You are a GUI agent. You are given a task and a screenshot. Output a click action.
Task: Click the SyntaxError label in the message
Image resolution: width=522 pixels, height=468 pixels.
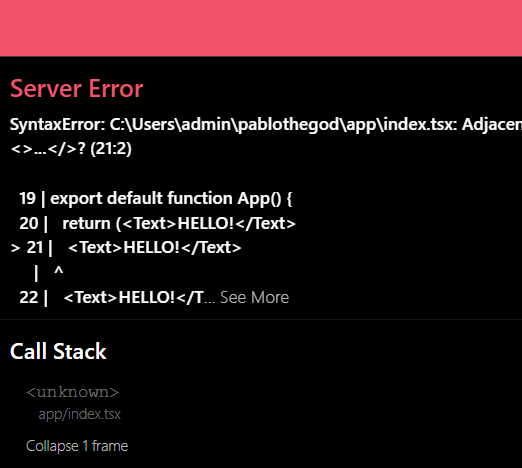point(57,125)
